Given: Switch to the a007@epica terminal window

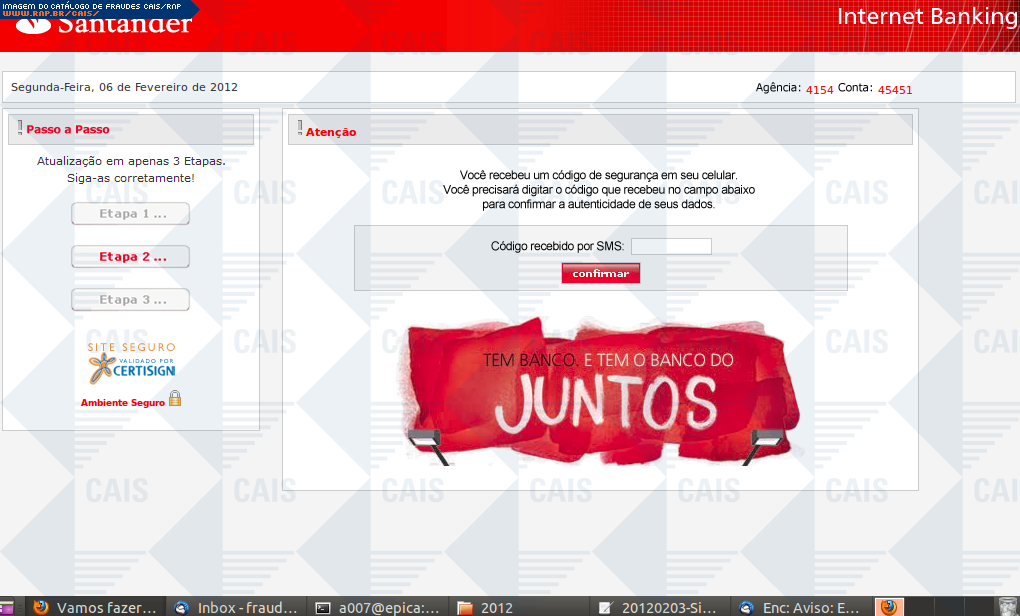Looking at the screenshot, I should [x=376, y=607].
